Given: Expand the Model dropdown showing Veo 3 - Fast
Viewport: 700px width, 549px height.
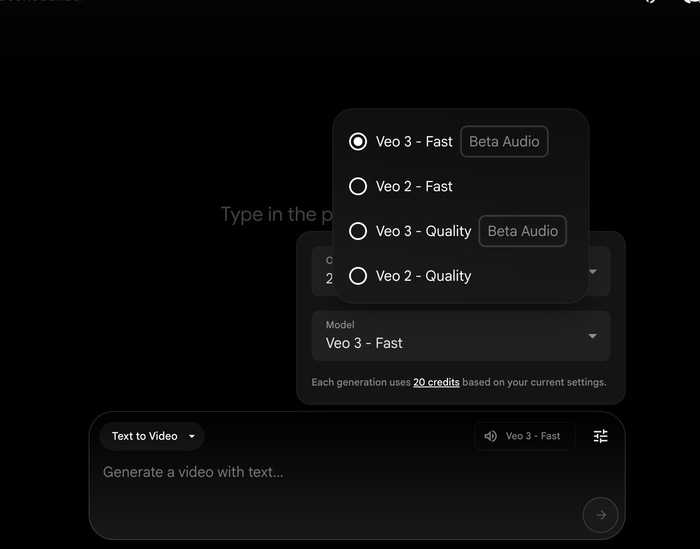Looking at the screenshot, I should point(460,336).
